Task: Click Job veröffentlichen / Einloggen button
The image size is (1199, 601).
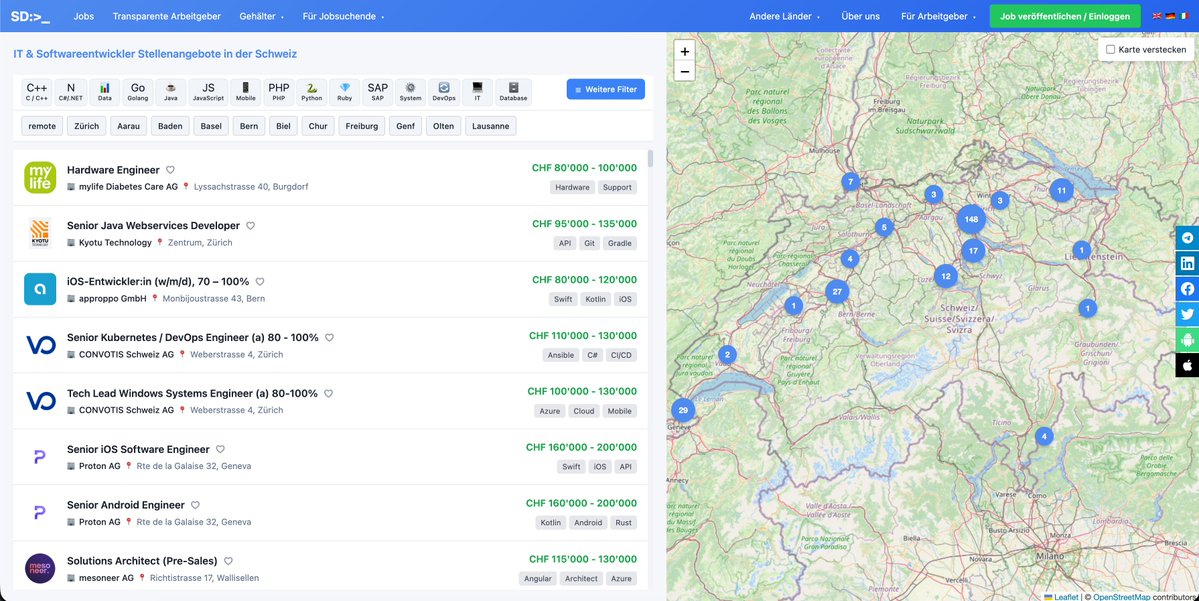Action: click(1065, 16)
